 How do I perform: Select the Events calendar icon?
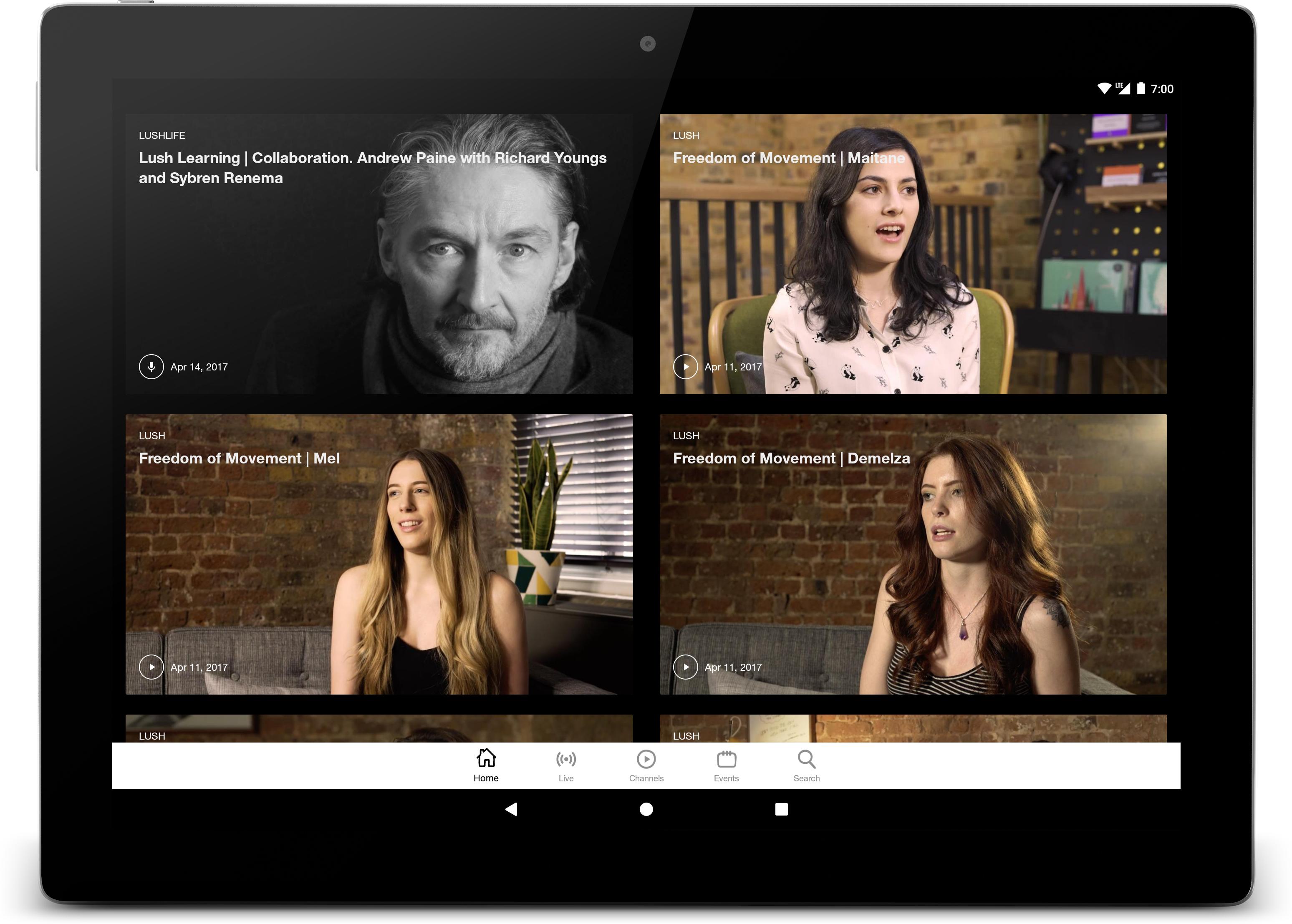tap(726, 758)
